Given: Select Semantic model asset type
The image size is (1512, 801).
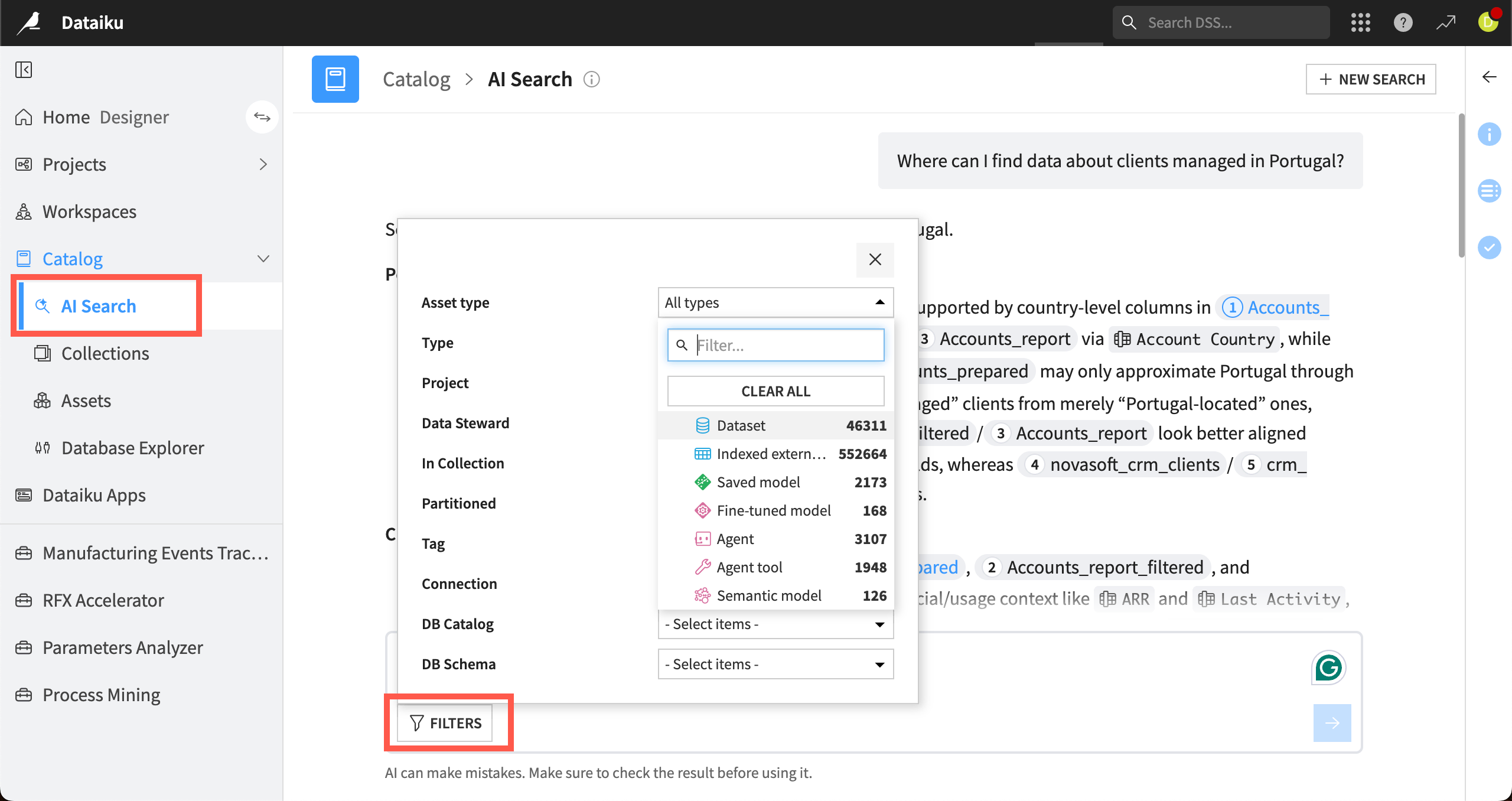Looking at the screenshot, I should tap(775, 595).
